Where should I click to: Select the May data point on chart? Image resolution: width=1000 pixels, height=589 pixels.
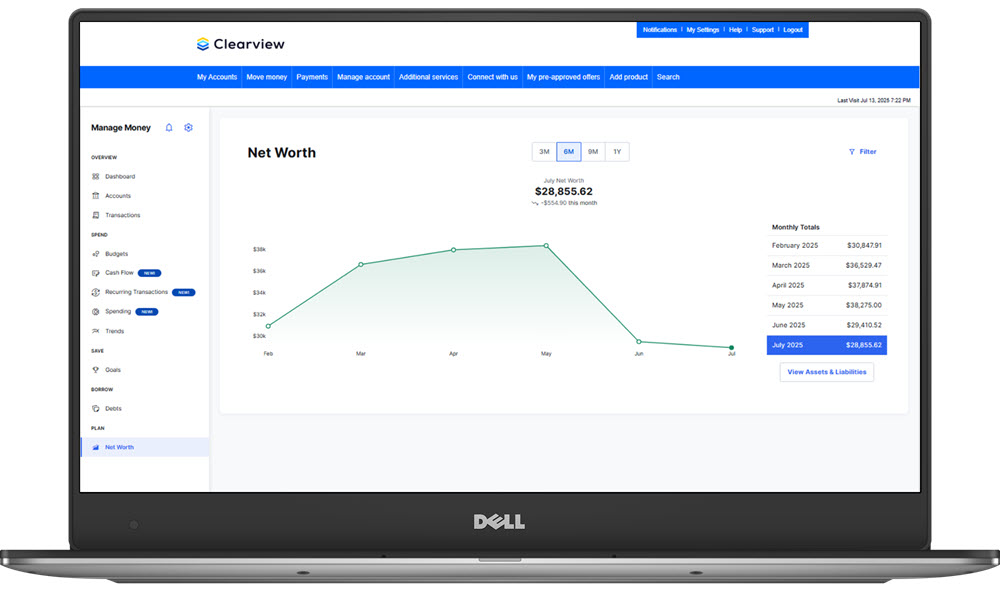(546, 245)
